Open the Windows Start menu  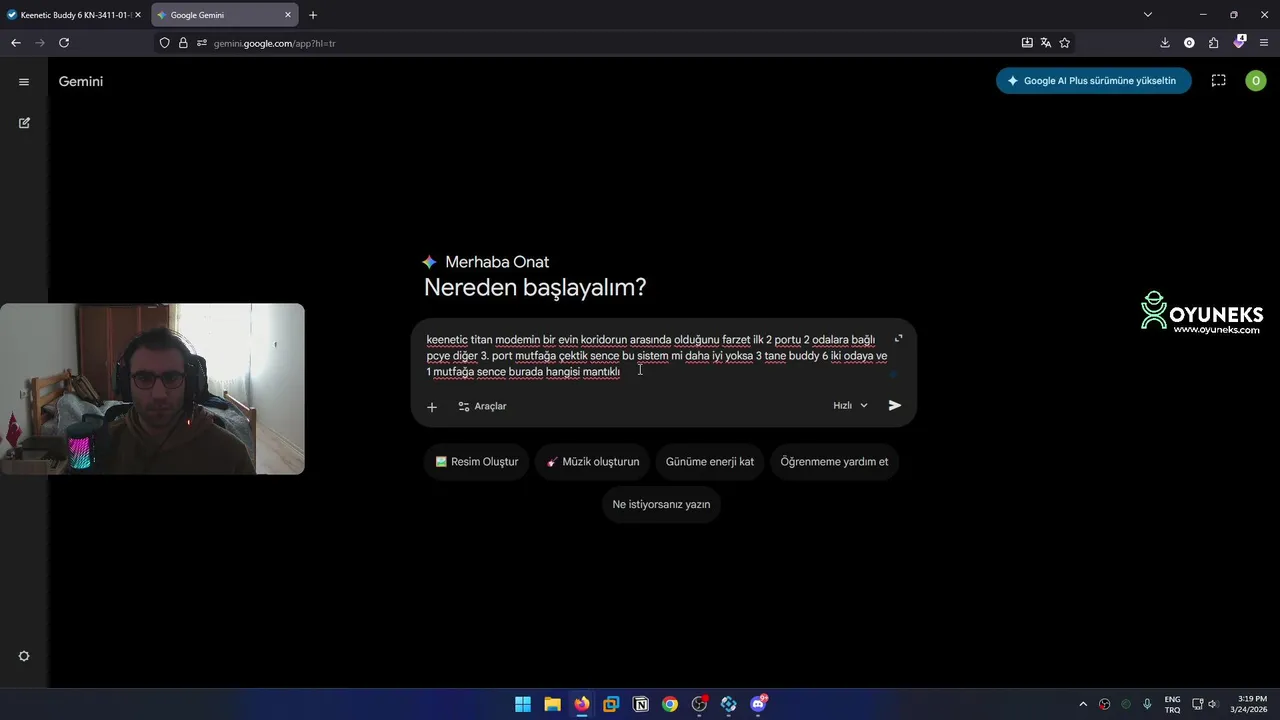tap(523, 704)
